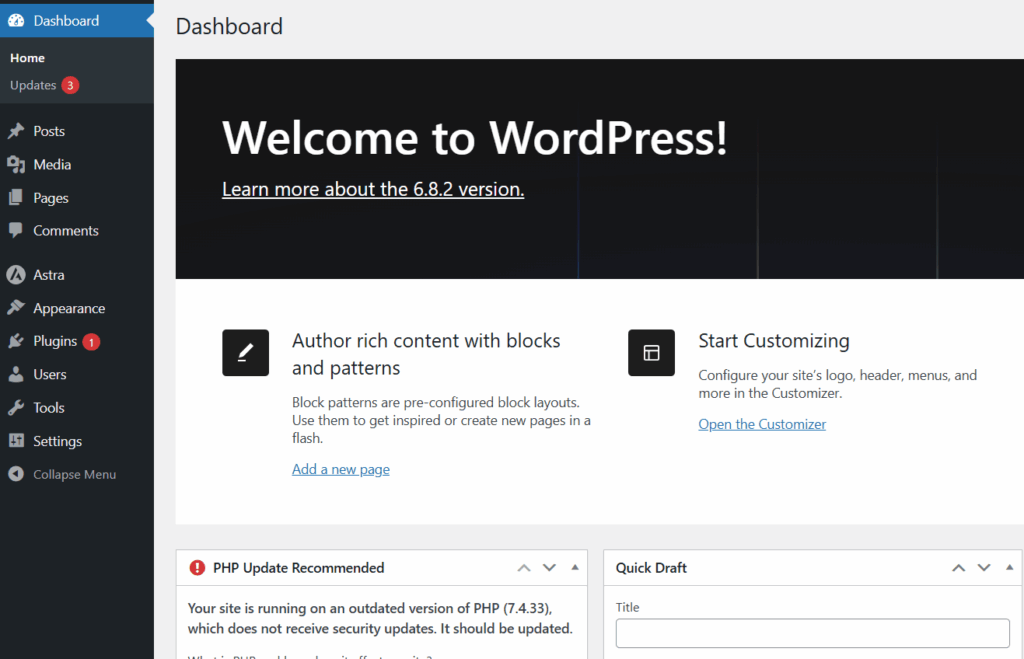This screenshot has height=659, width=1024.
Task: Click the Plugins plug icon
Action: (x=16, y=341)
